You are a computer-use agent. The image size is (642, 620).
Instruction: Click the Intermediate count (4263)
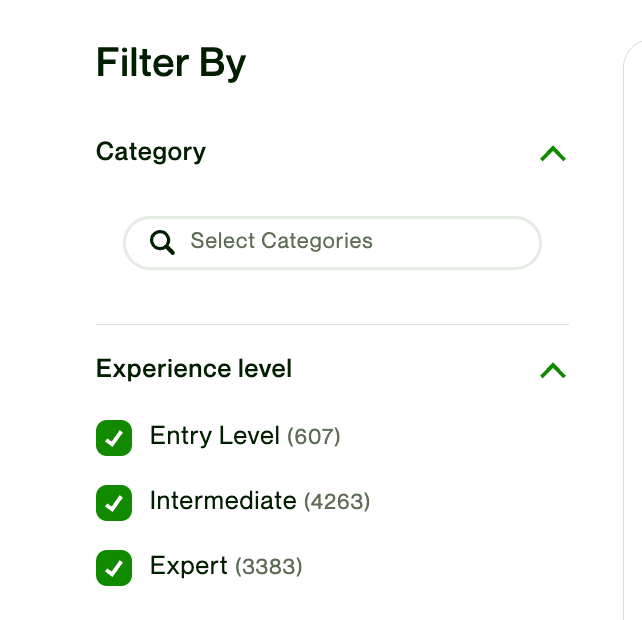(337, 501)
